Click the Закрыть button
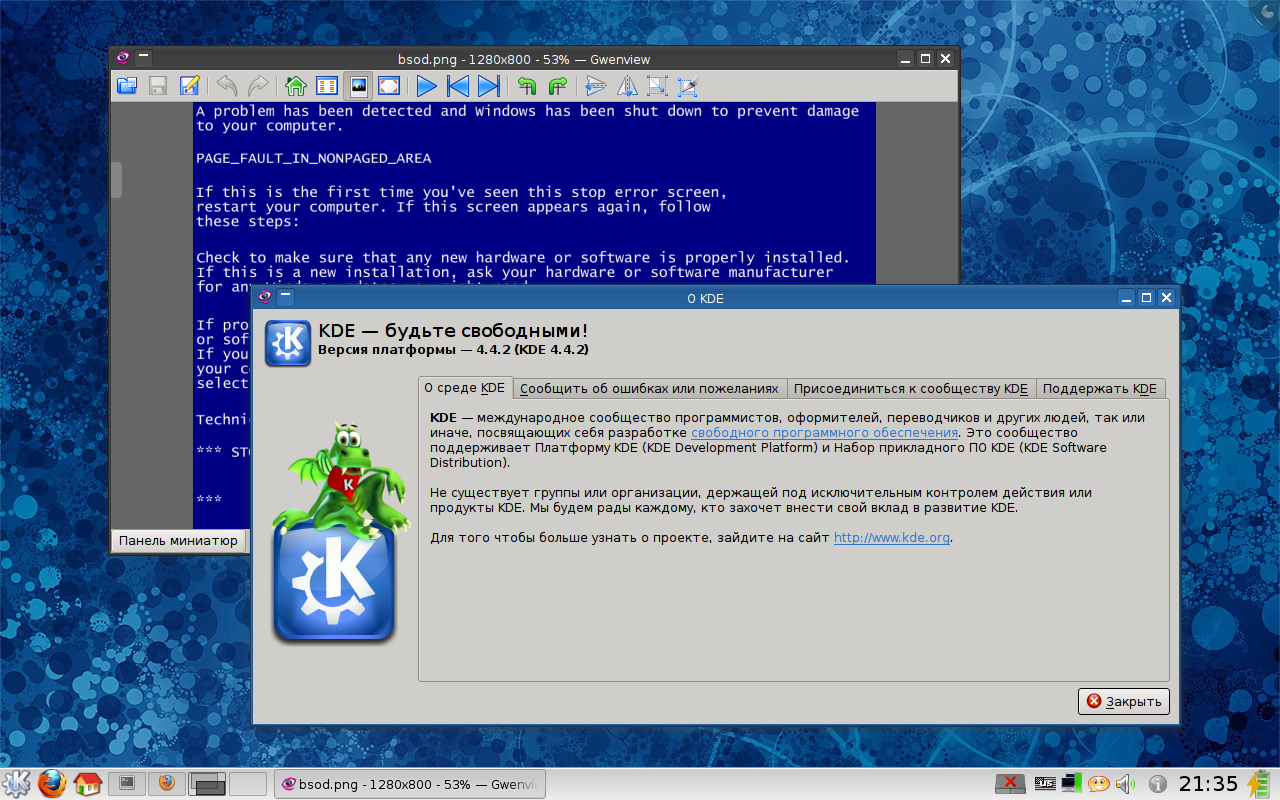The width and height of the screenshot is (1280, 800). coord(1124,702)
